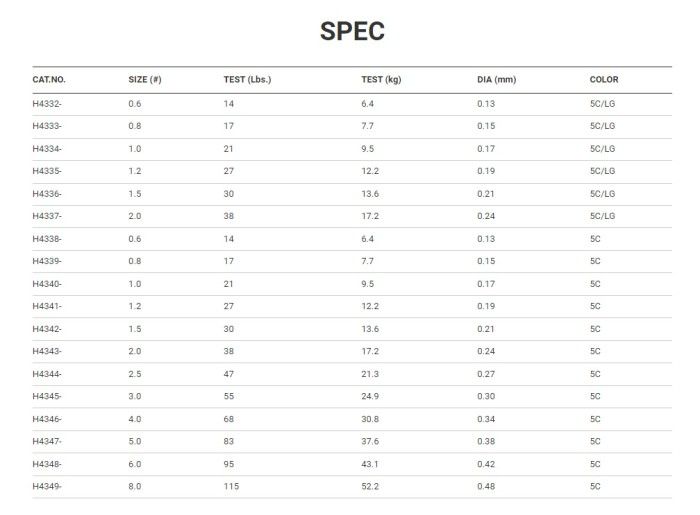Click the SIZE (#) column header
The width and height of the screenshot is (700, 515).
(144, 79)
